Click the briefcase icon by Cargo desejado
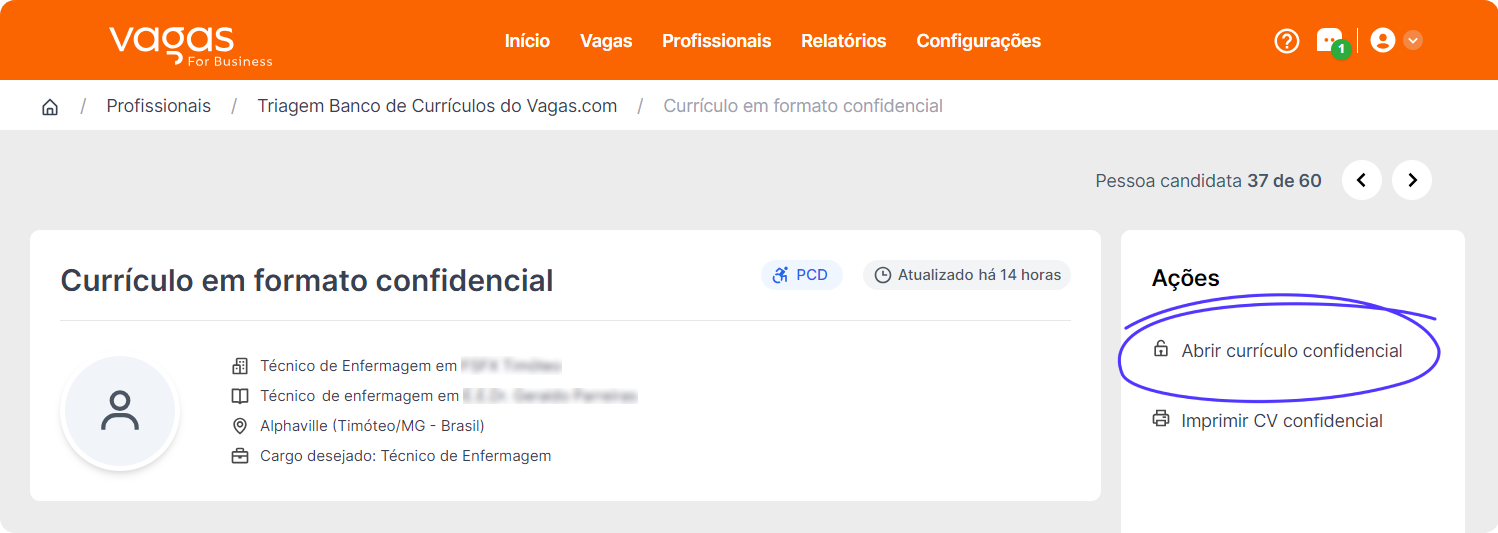Screen dimensions: 1498x533 tap(240, 456)
